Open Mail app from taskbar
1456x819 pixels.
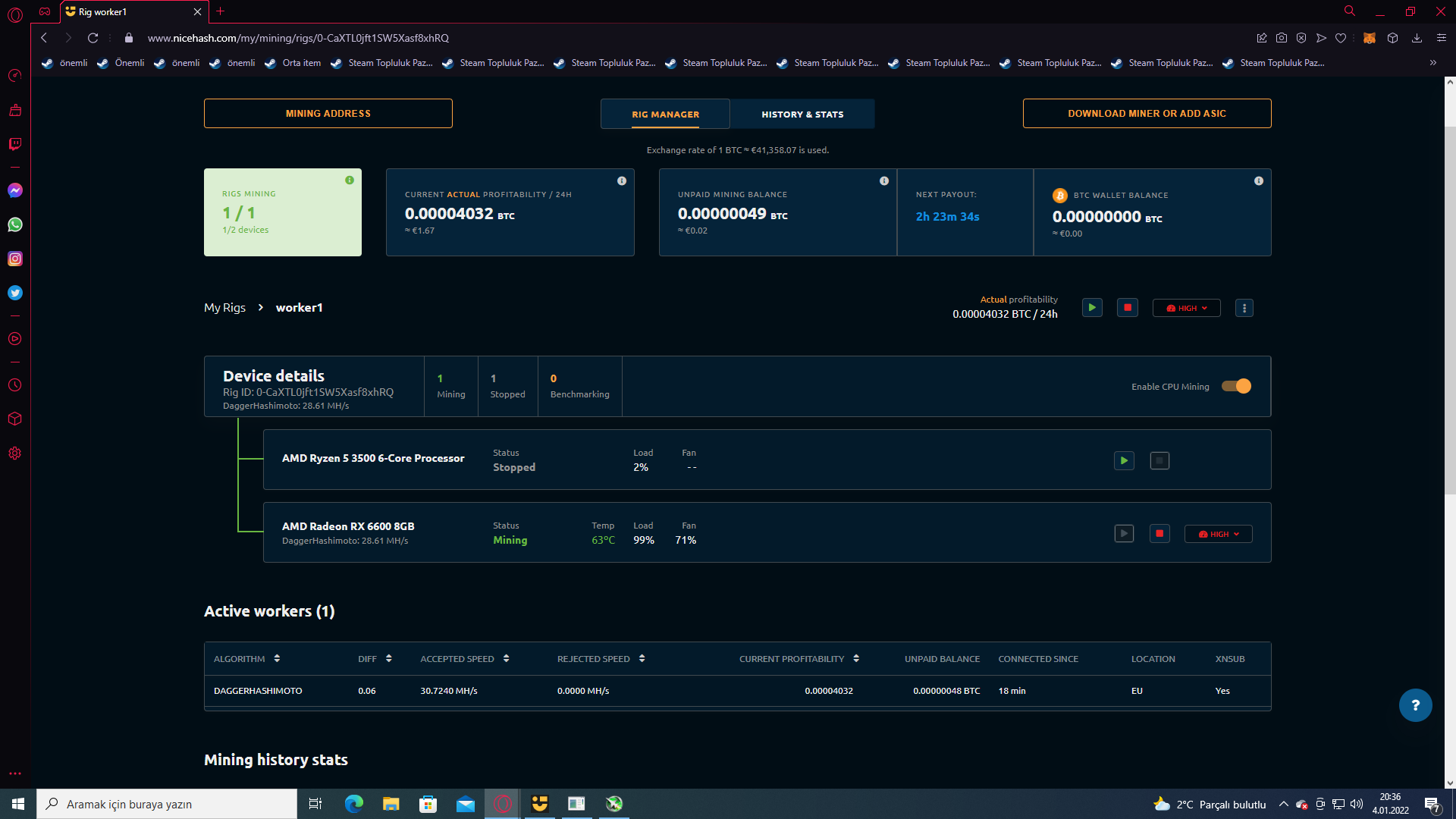[x=466, y=804]
